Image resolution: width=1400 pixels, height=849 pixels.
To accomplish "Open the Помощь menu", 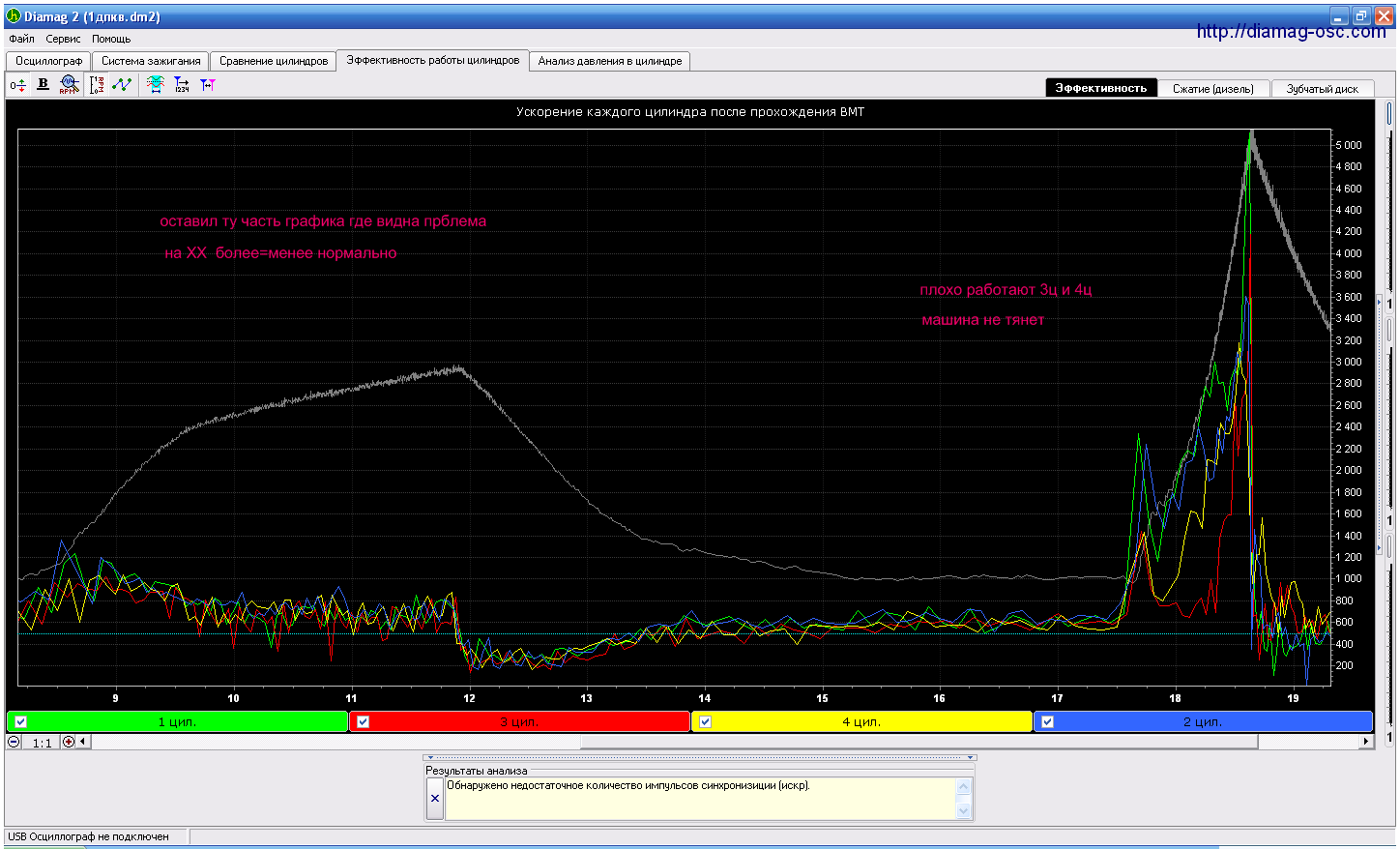I will click(111, 39).
